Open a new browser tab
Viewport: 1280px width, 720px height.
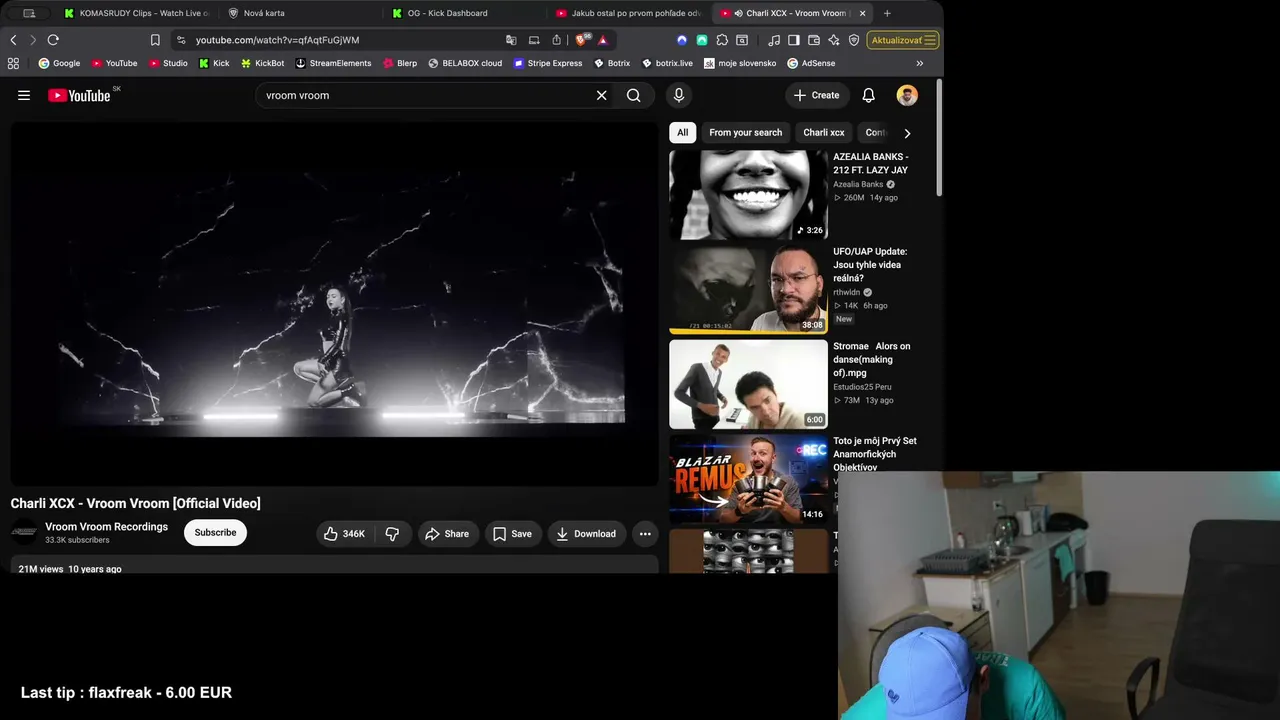point(887,13)
